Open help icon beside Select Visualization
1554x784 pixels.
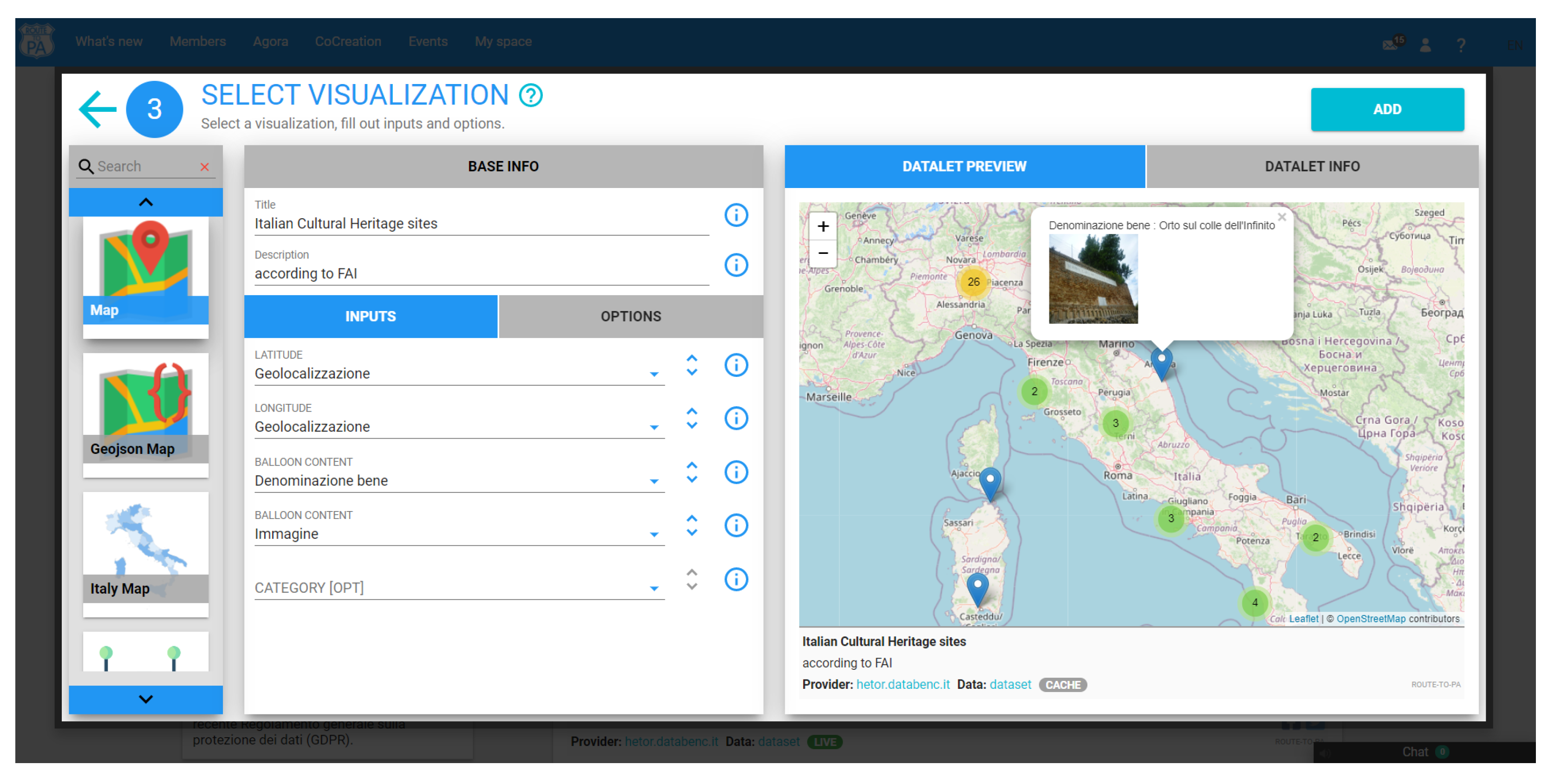(531, 95)
